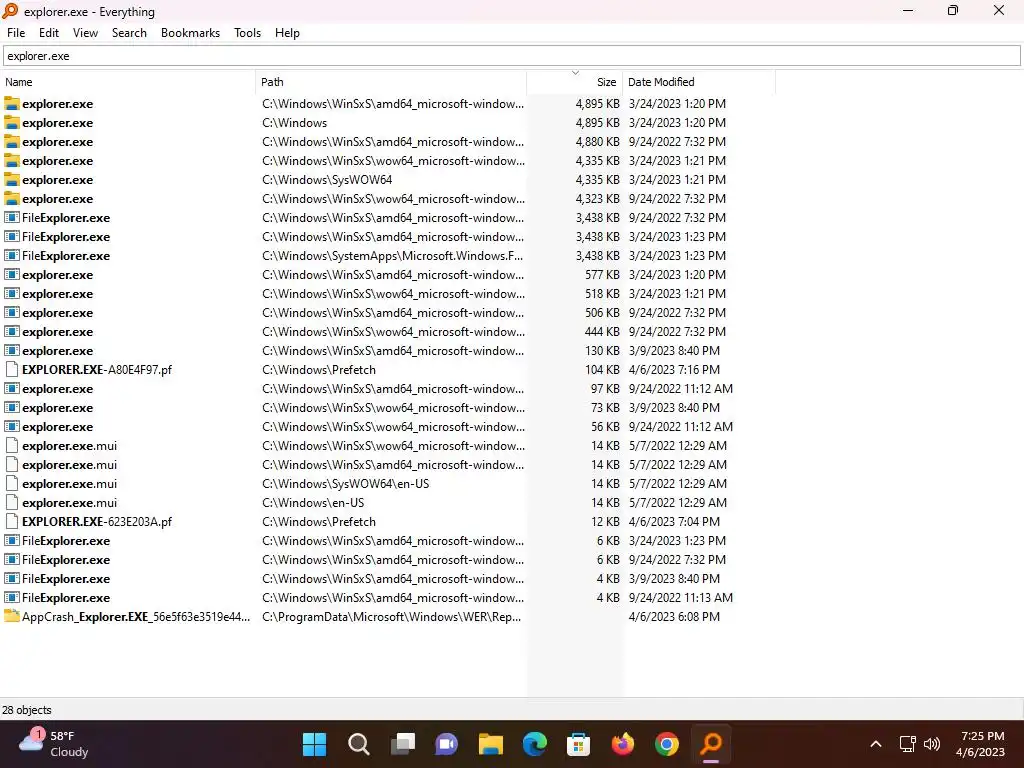Open the Chat app on the taskbar
This screenshot has height=768, width=1024.
[x=447, y=744]
